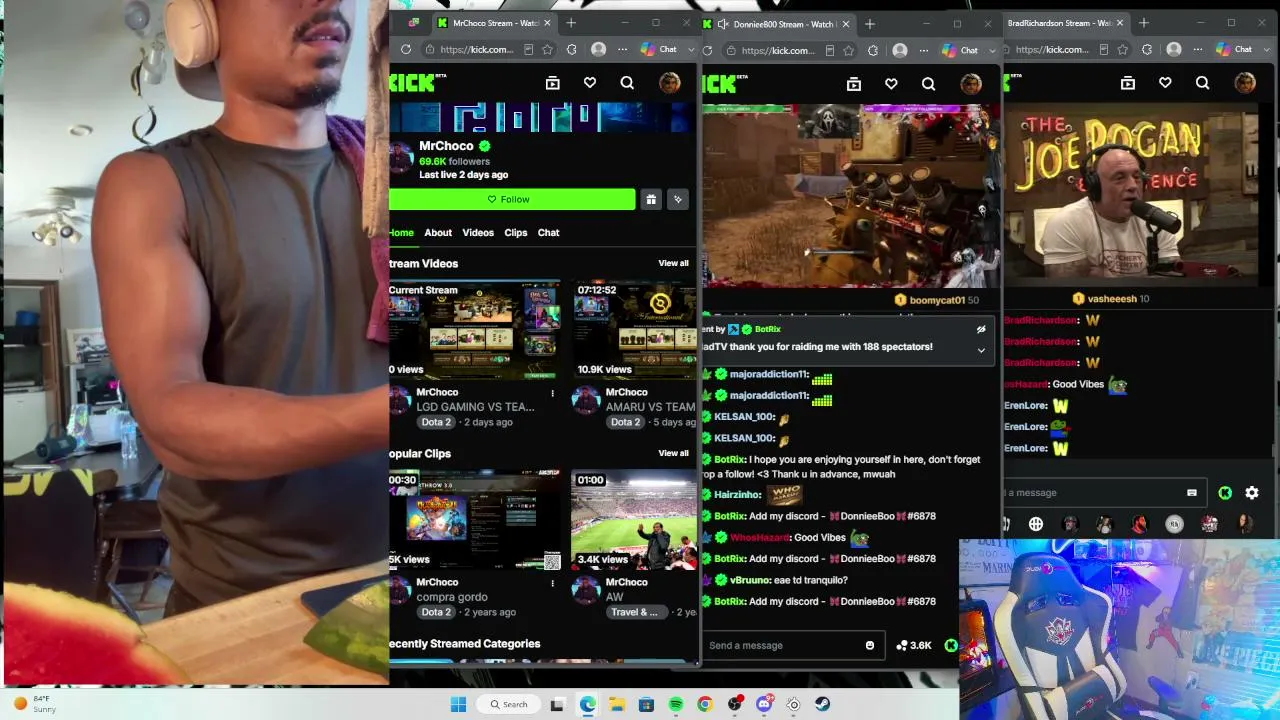Open the weather widget showing 84°F Sunny
1280x720 pixels.
point(36,704)
